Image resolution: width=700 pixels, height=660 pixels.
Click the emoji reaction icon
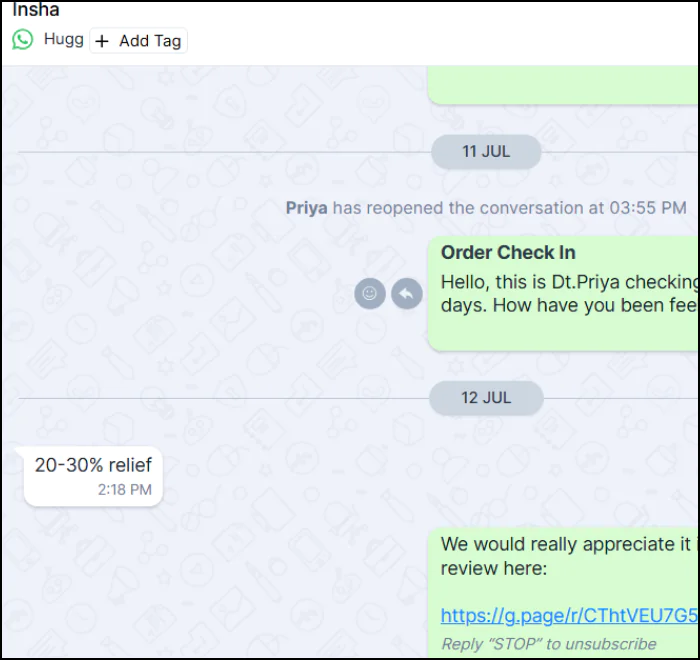pyautogui.click(x=370, y=293)
